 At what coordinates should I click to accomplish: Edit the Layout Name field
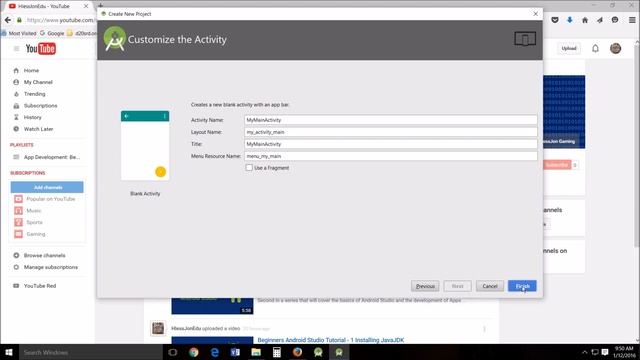click(391, 132)
